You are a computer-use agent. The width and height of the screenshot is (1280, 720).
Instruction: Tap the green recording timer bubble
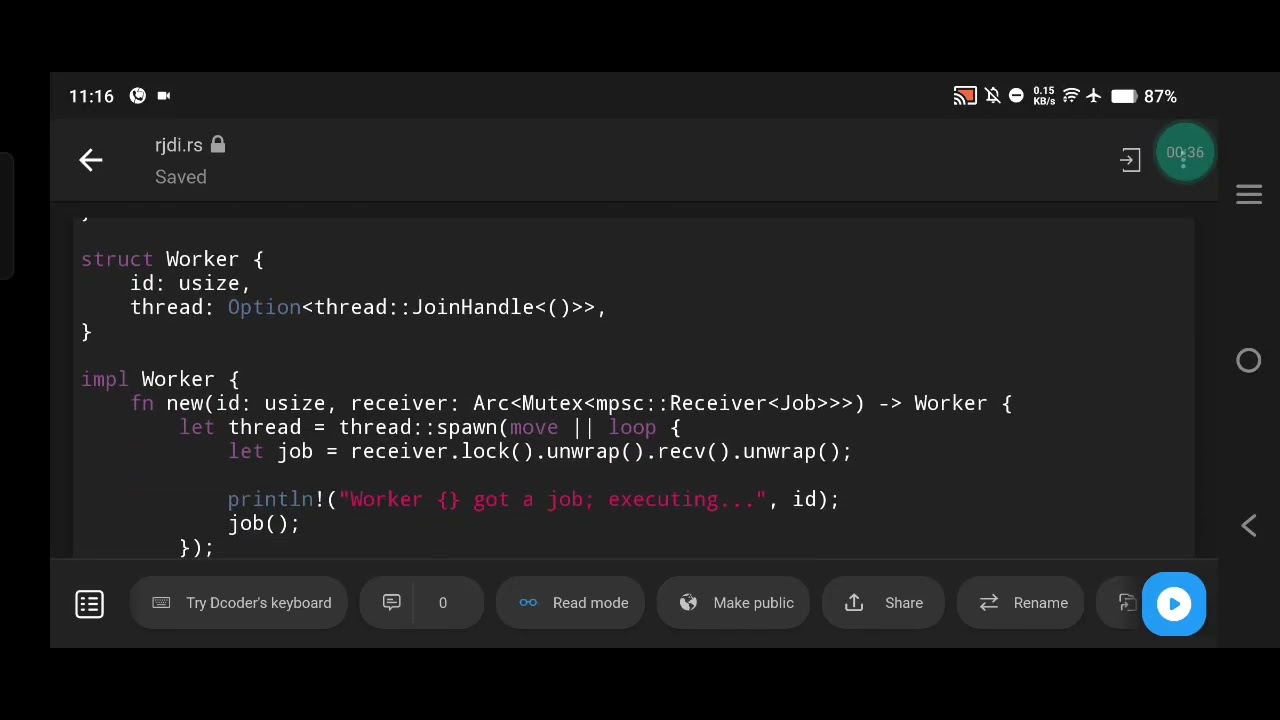[x=1185, y=152]
